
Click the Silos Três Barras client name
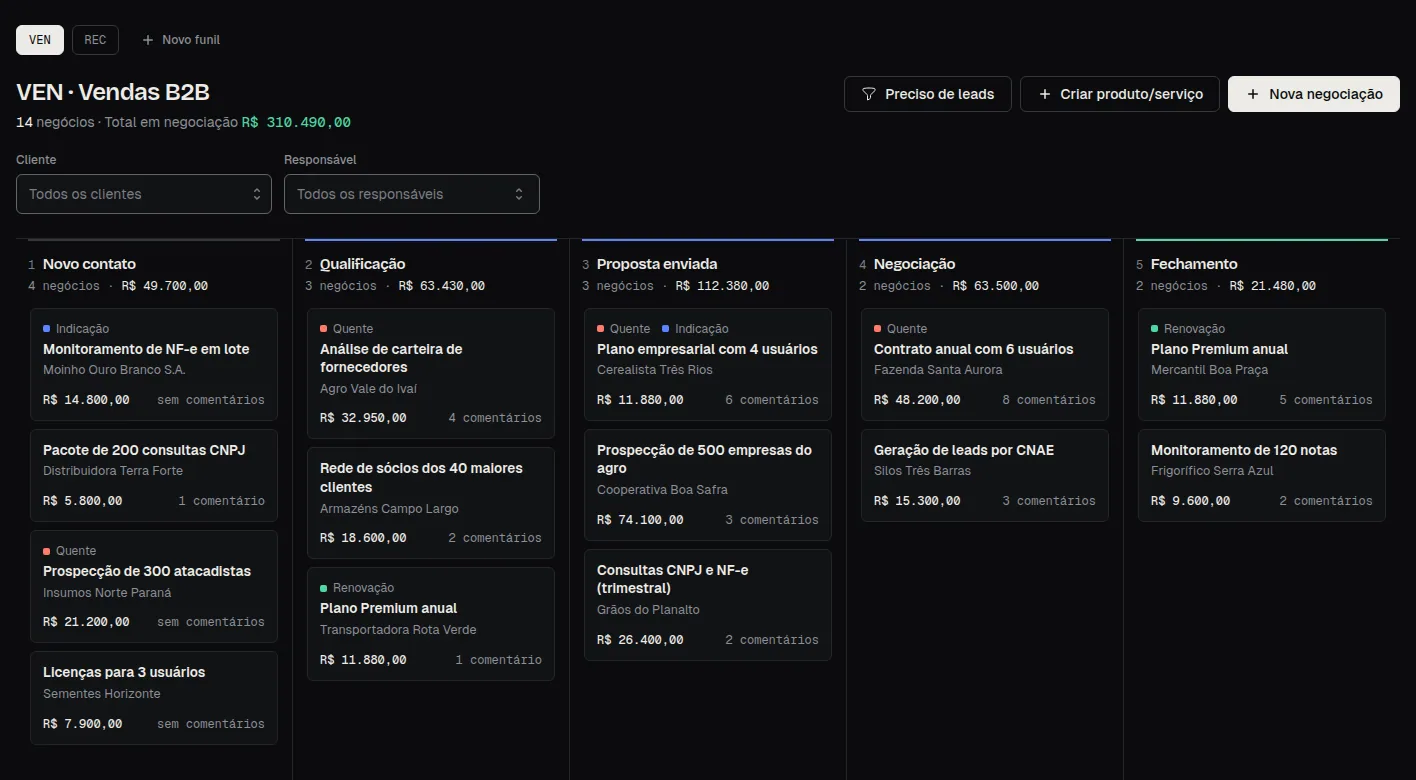click(x=922, y=471)
